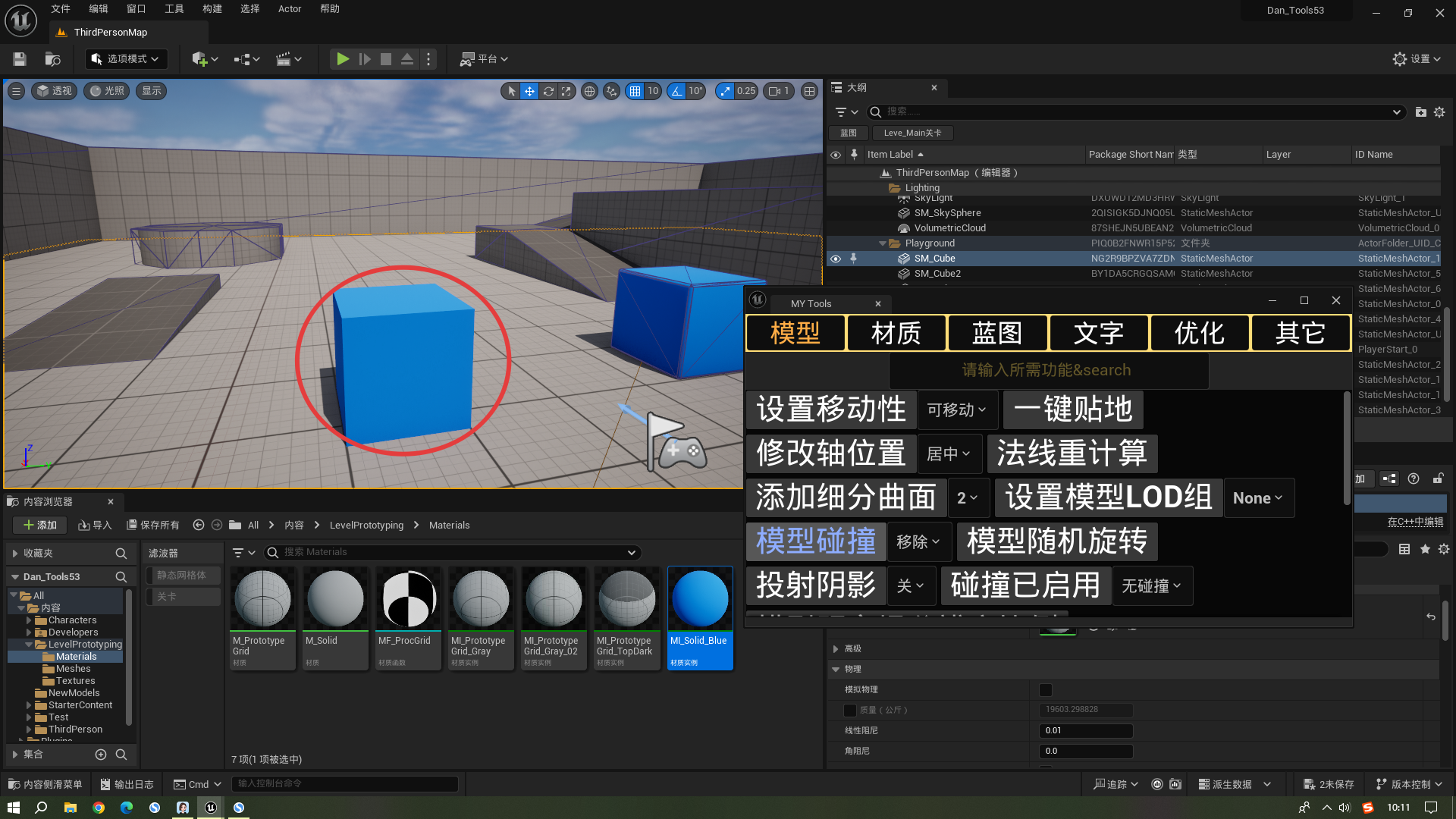Image resolution: width=1456 pixels, height=819 pixels.
Task: Collapse the 物理 section in the details panel
Action: 836,670
